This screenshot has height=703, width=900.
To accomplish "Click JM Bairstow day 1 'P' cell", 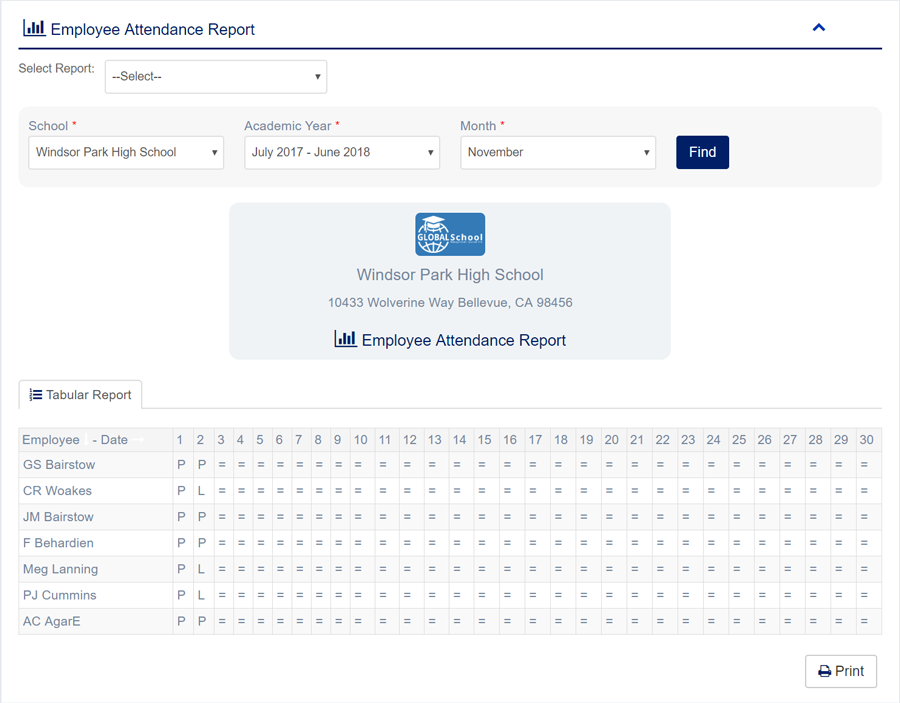I will pyautogui.click(x=183, y=517).
